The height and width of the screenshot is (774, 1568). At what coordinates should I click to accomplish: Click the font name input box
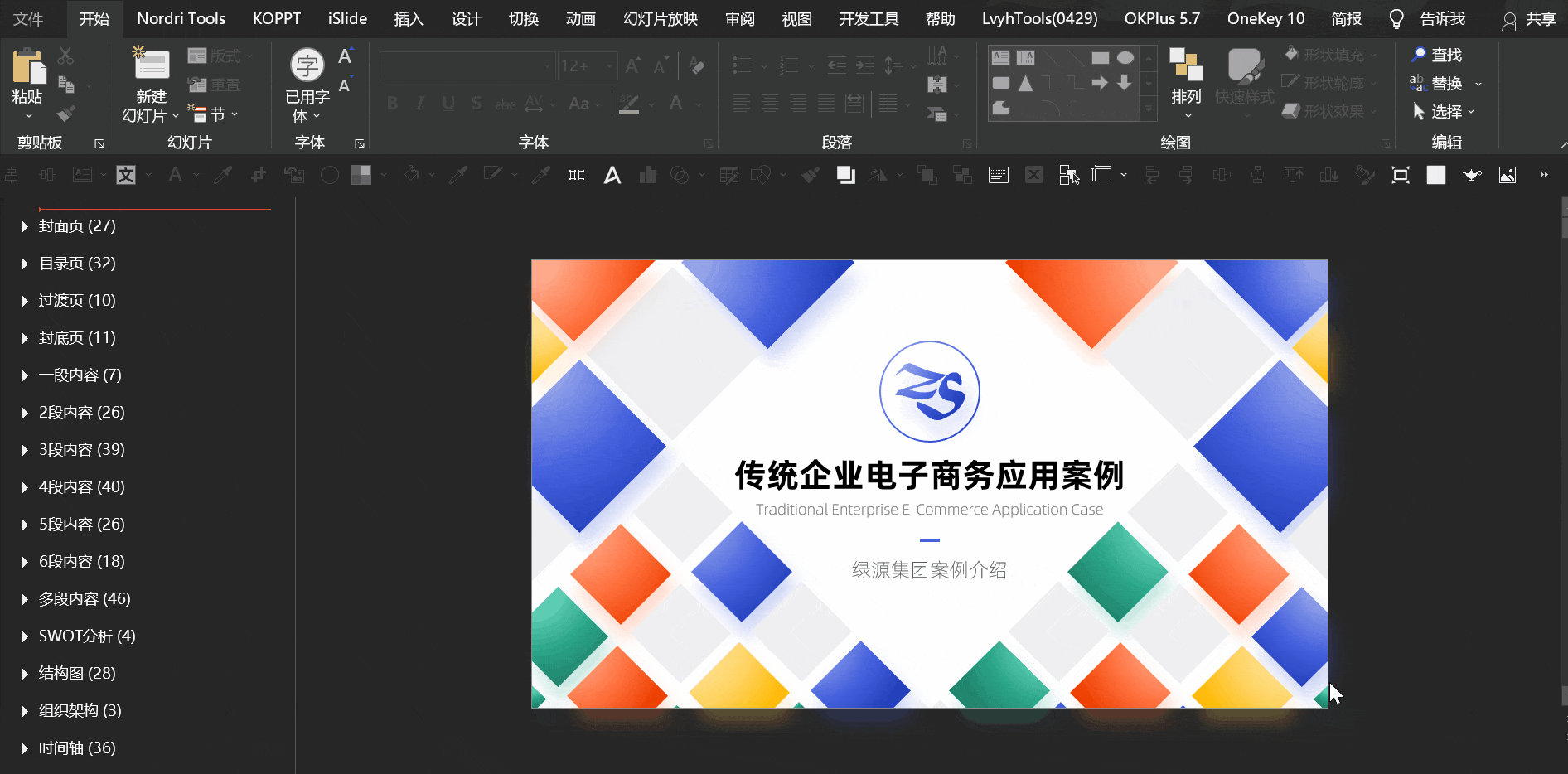pyautogui.click(x=467, y=65)
